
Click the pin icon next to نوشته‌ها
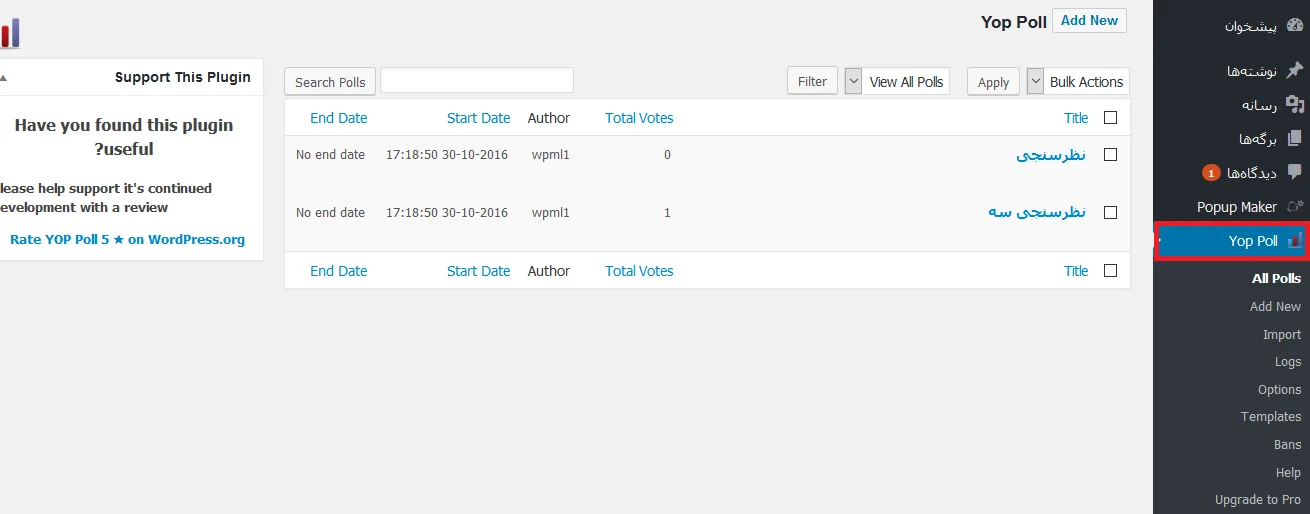tap(1295, 71)
